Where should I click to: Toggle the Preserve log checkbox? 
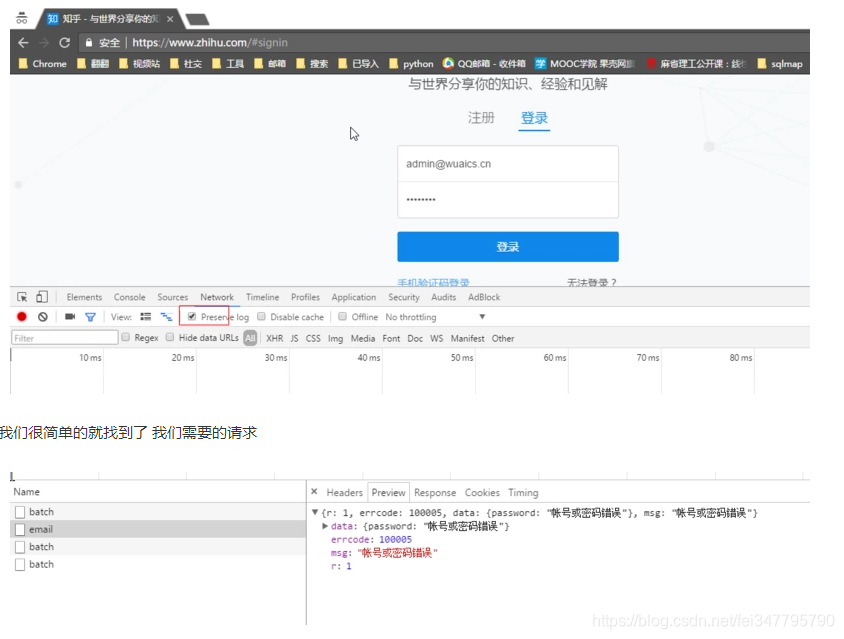(x=192, y=317)
